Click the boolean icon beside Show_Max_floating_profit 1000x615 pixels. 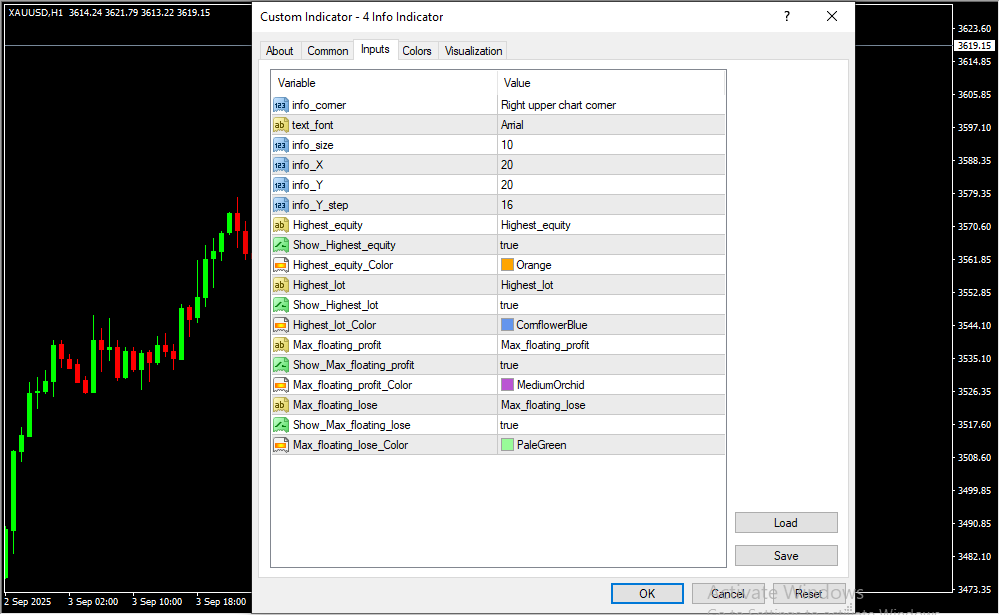280,365
